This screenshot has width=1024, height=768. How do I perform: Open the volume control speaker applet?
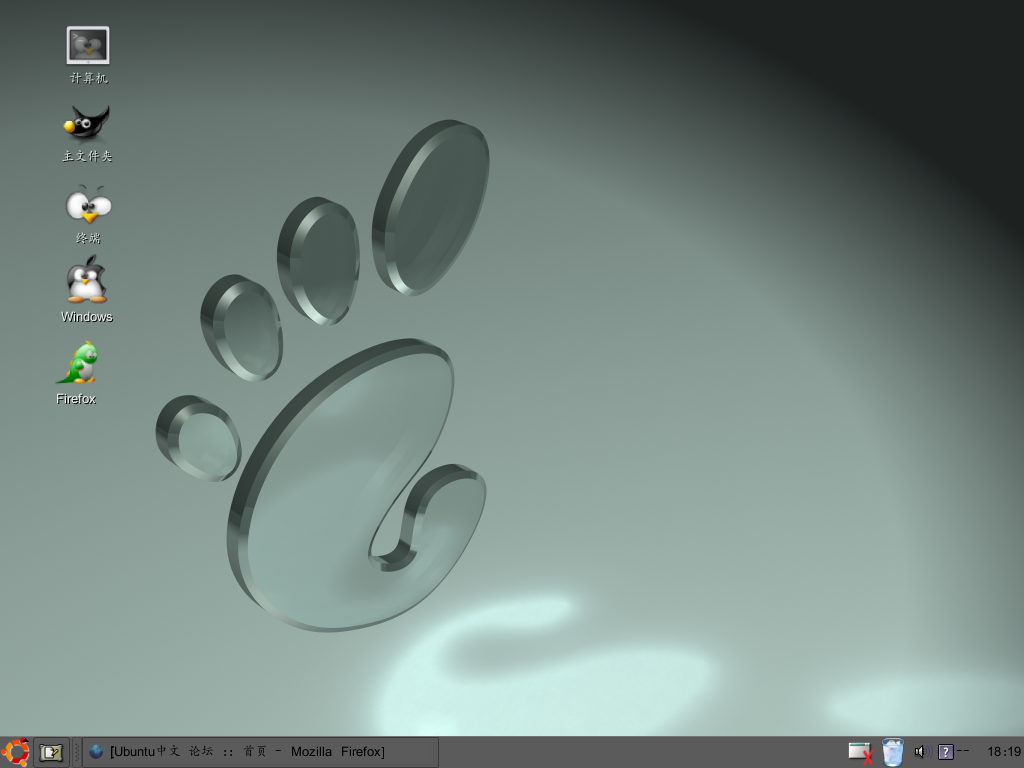tap(921, 752)
